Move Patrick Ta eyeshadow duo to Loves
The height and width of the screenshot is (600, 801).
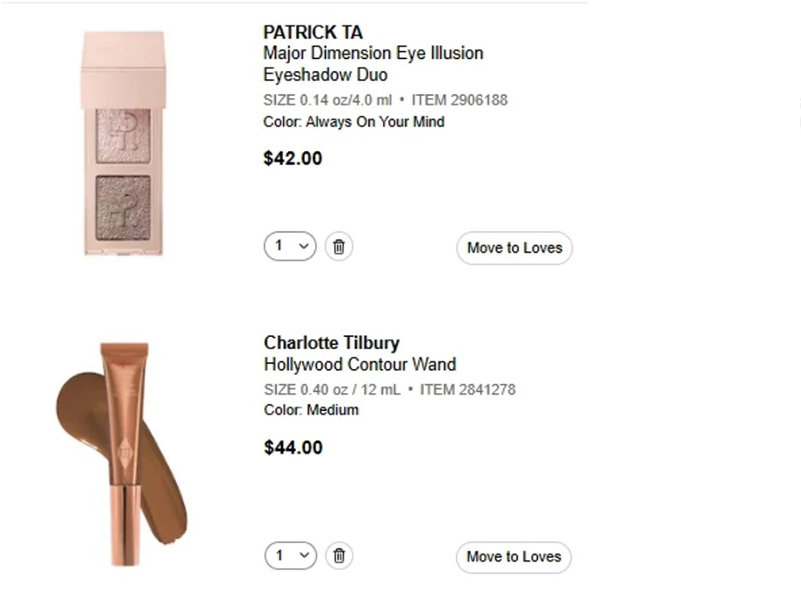514,248
